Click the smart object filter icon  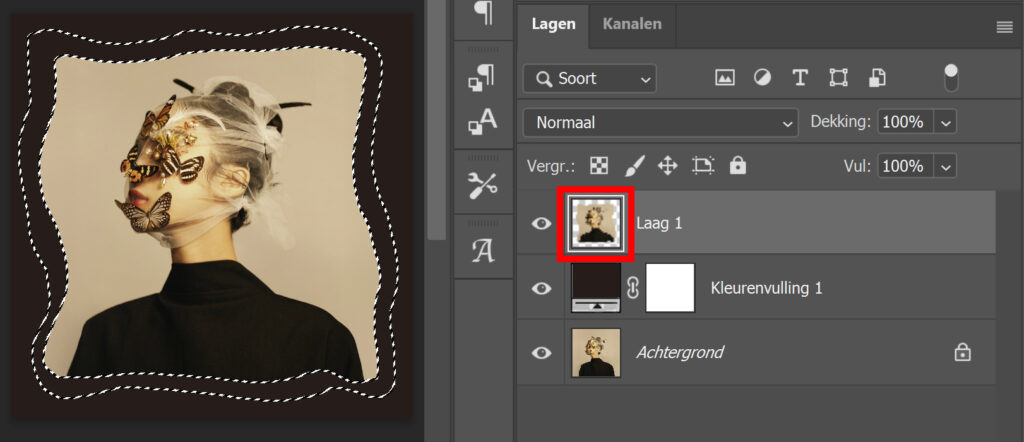[x=876, y=78]
